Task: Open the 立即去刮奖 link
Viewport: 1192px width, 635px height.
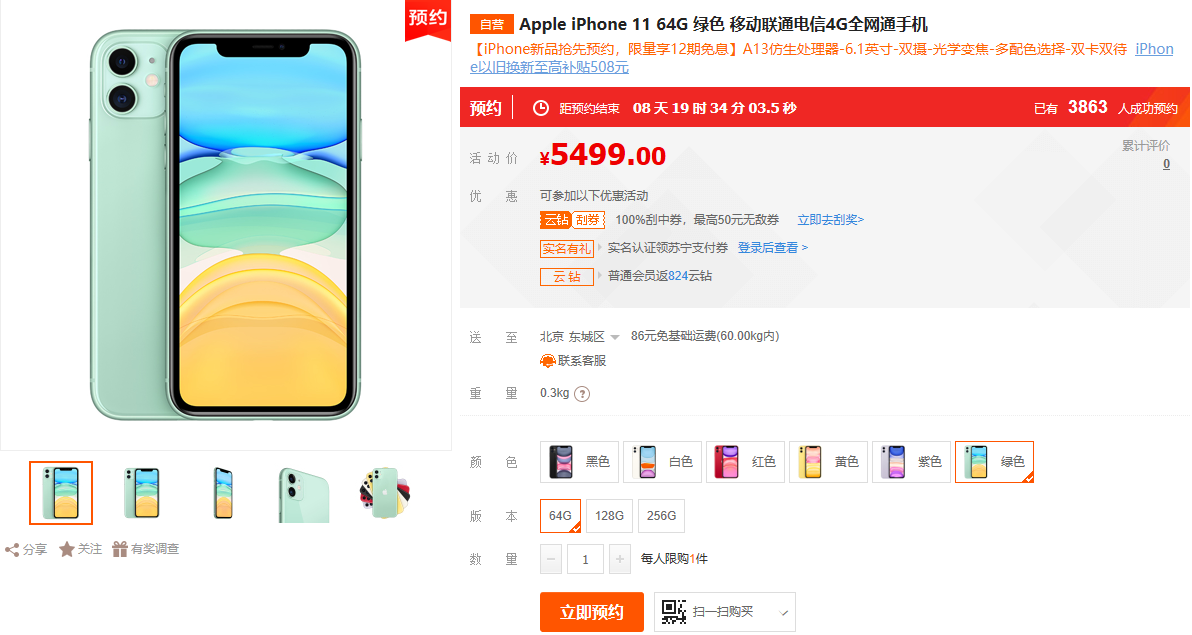Action: click(830, 220)
